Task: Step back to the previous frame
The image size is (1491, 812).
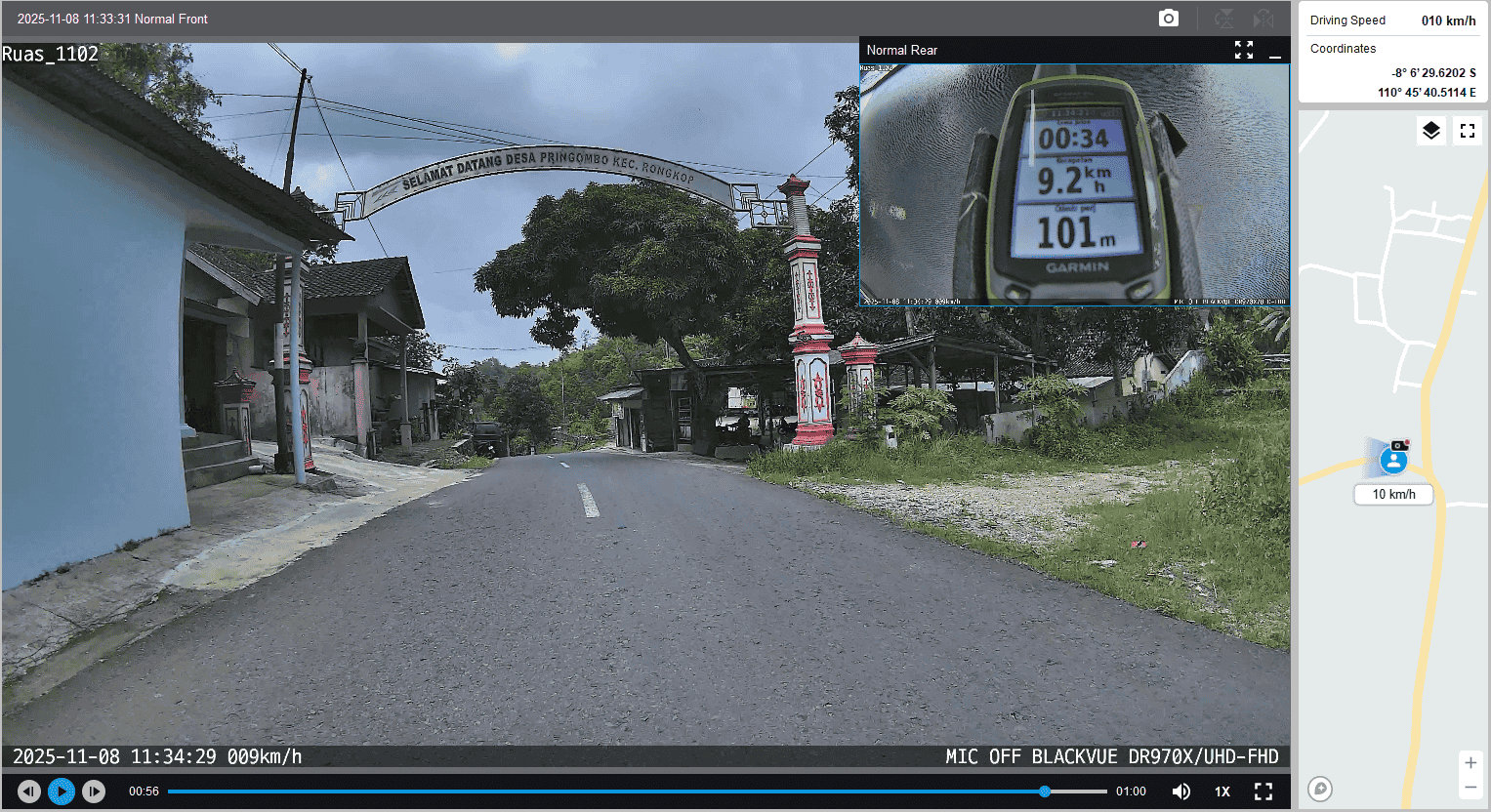Action: point(29,792)
